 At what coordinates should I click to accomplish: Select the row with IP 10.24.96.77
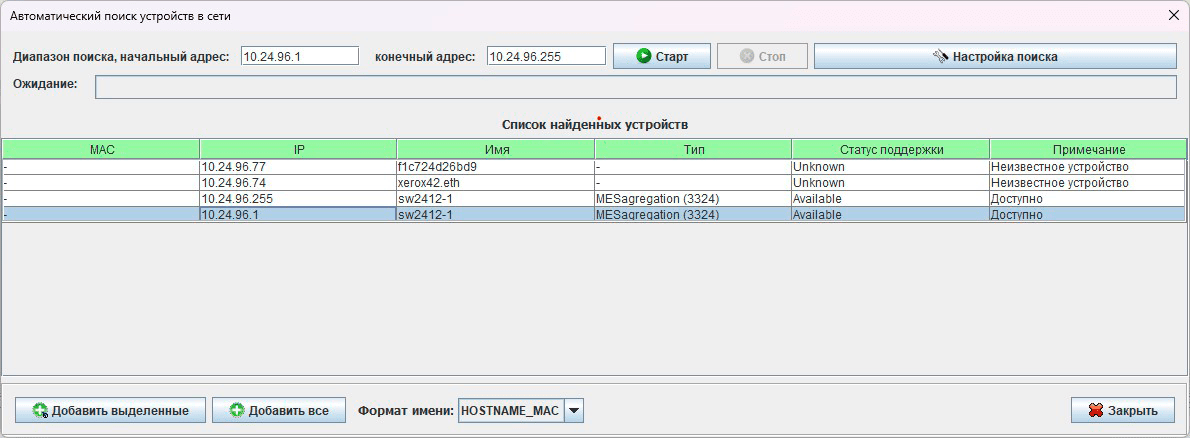coord(299,167)
